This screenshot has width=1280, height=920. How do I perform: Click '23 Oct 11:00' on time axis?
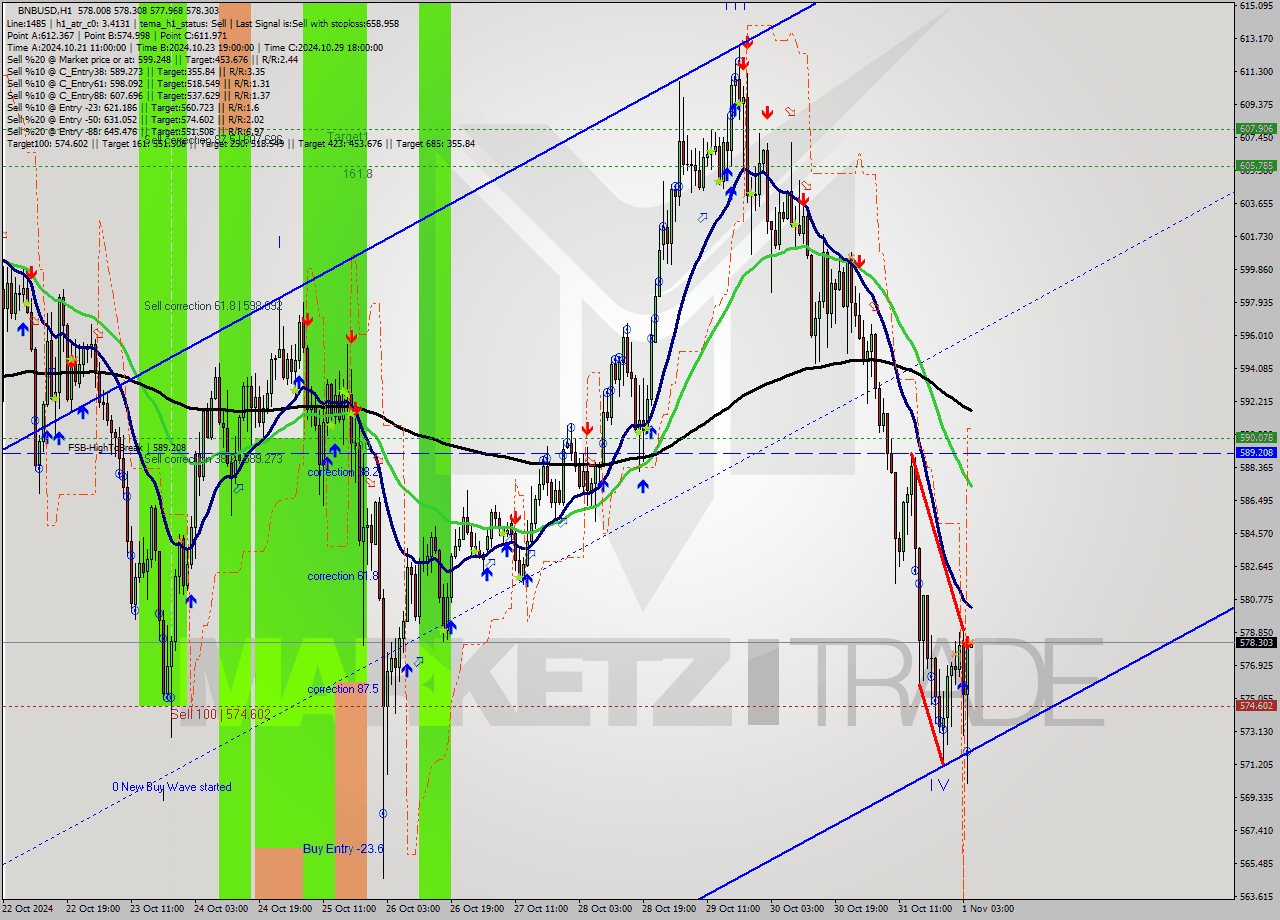coord(157,909)
